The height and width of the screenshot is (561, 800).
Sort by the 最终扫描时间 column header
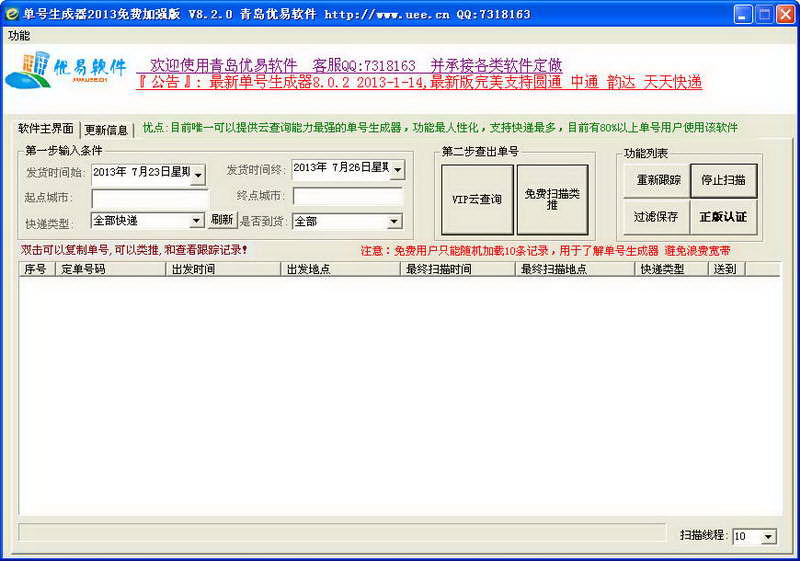458,269
